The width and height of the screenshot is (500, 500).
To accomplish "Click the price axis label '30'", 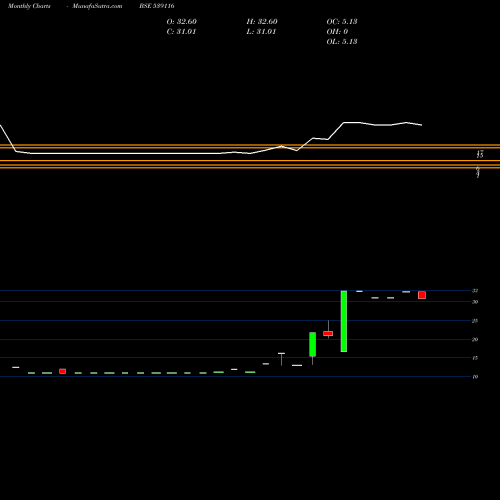I will (475, 302).
